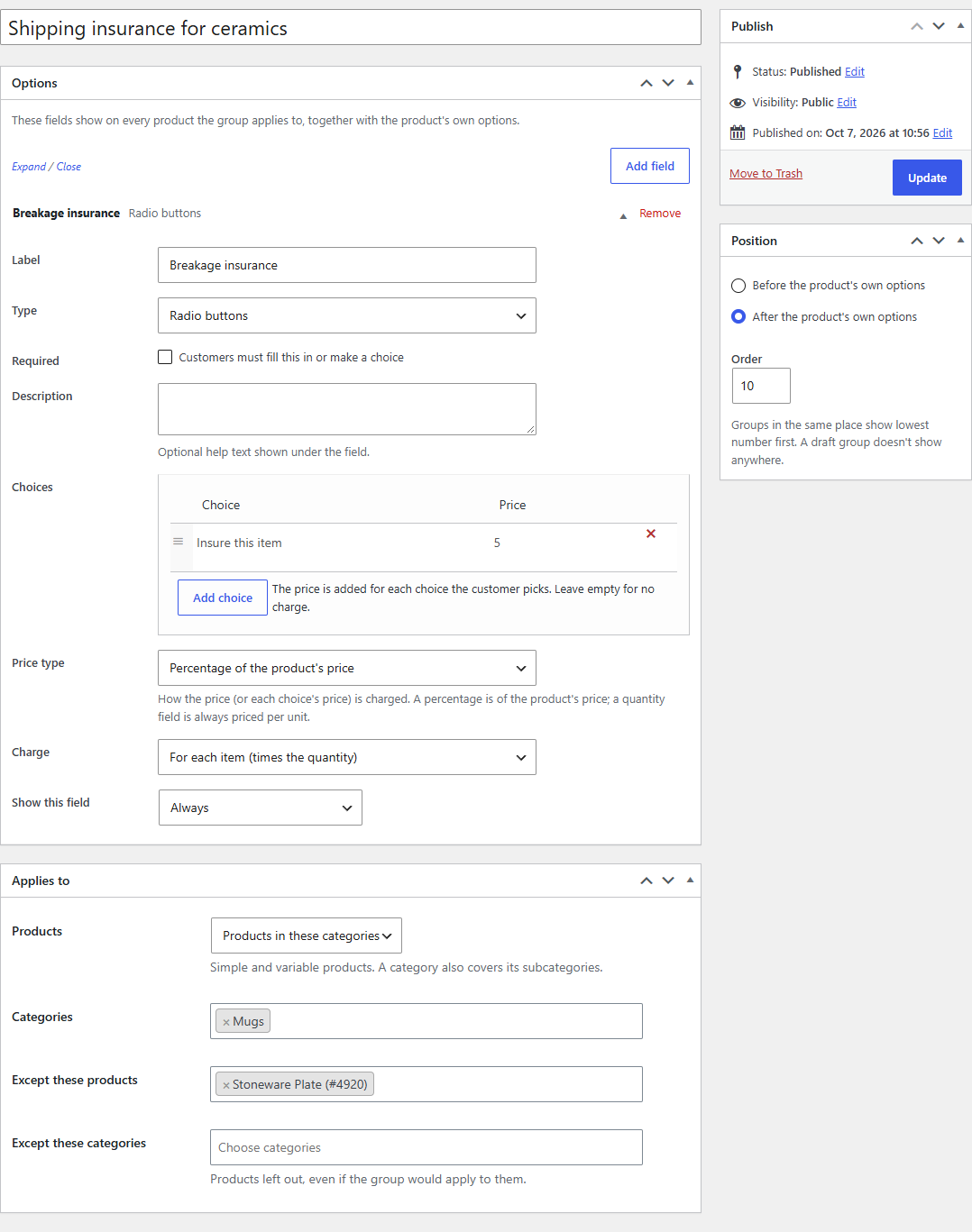Screen dimensions: 972x1232
Task: Click the Options panel heading
Action: [x=34, y=83]
